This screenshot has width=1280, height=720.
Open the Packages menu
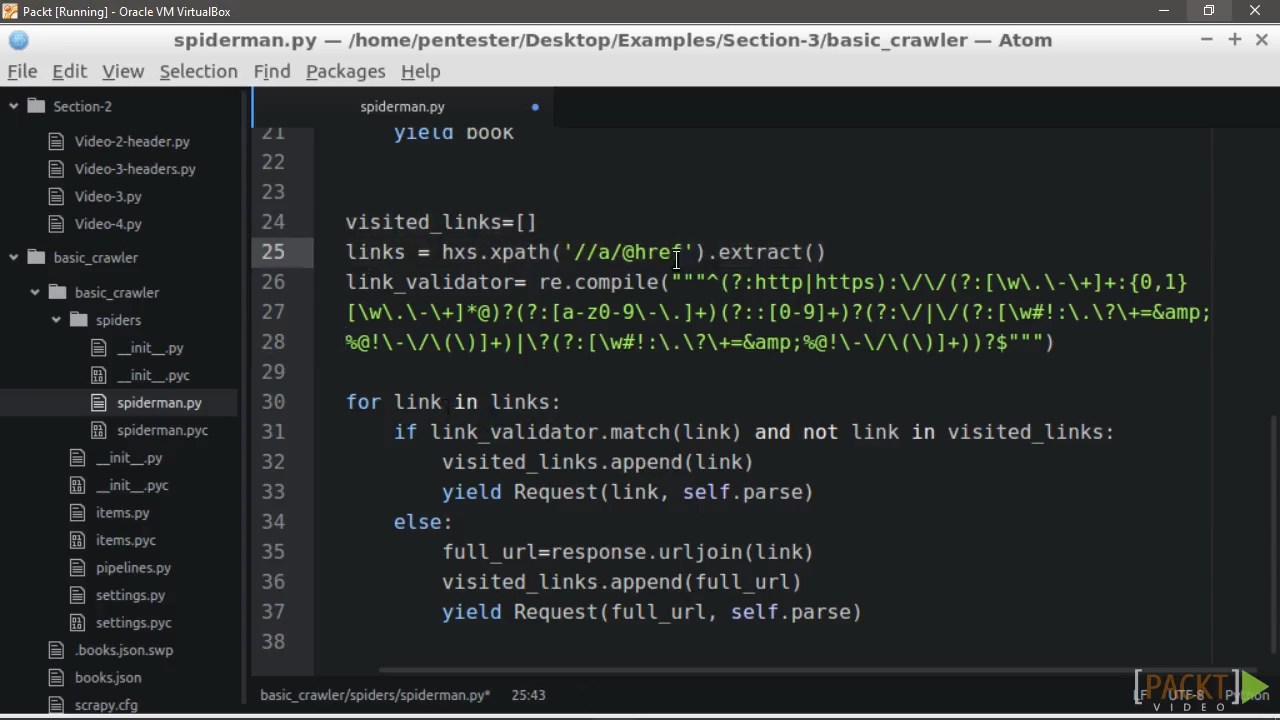tap(345, 71)
